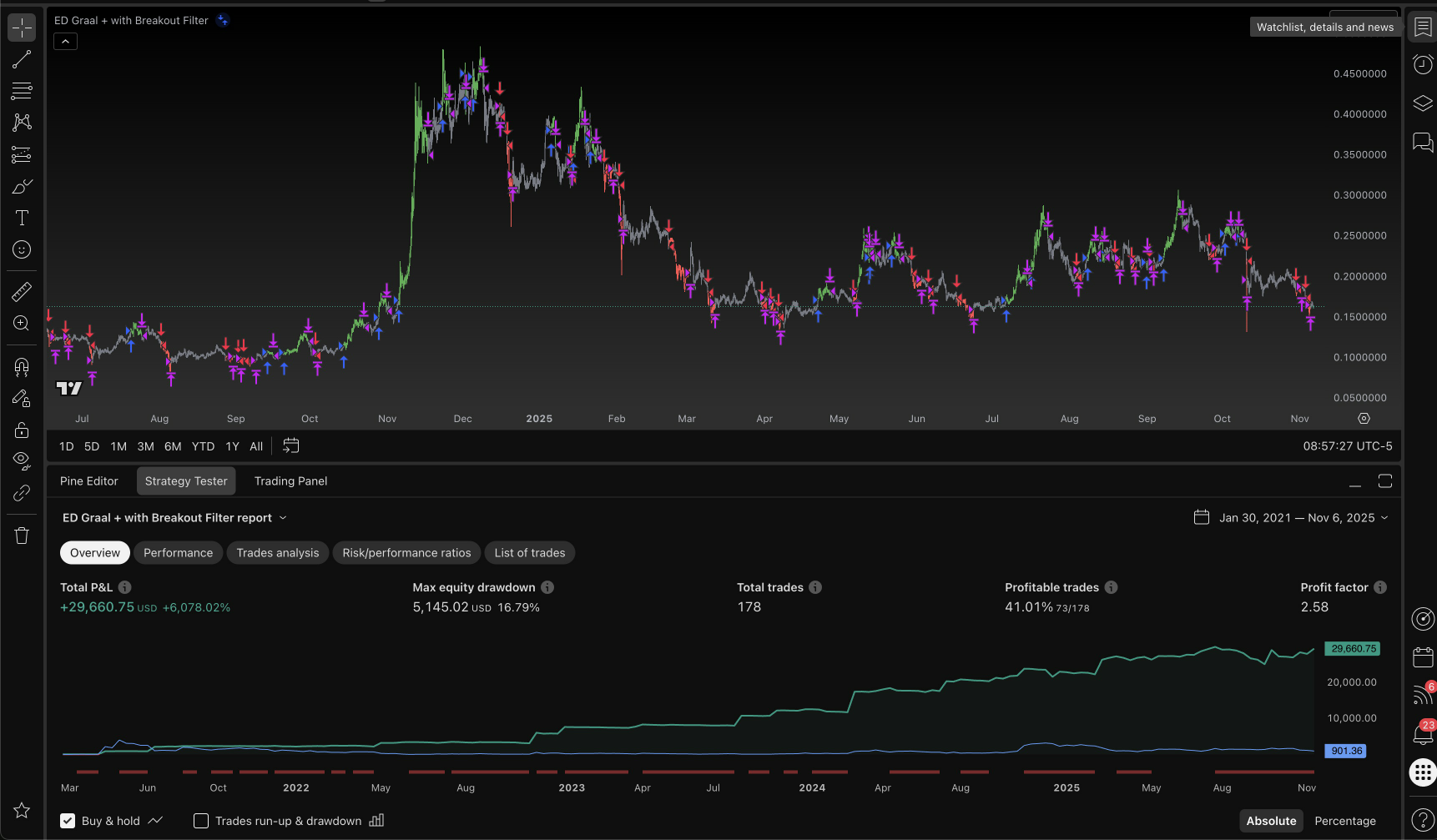Image resolution: width=1437 pixels, height=840 pixels.
Task: Activate the measure ruler tool
Action: pyautogui.click(x=22, y=291)
